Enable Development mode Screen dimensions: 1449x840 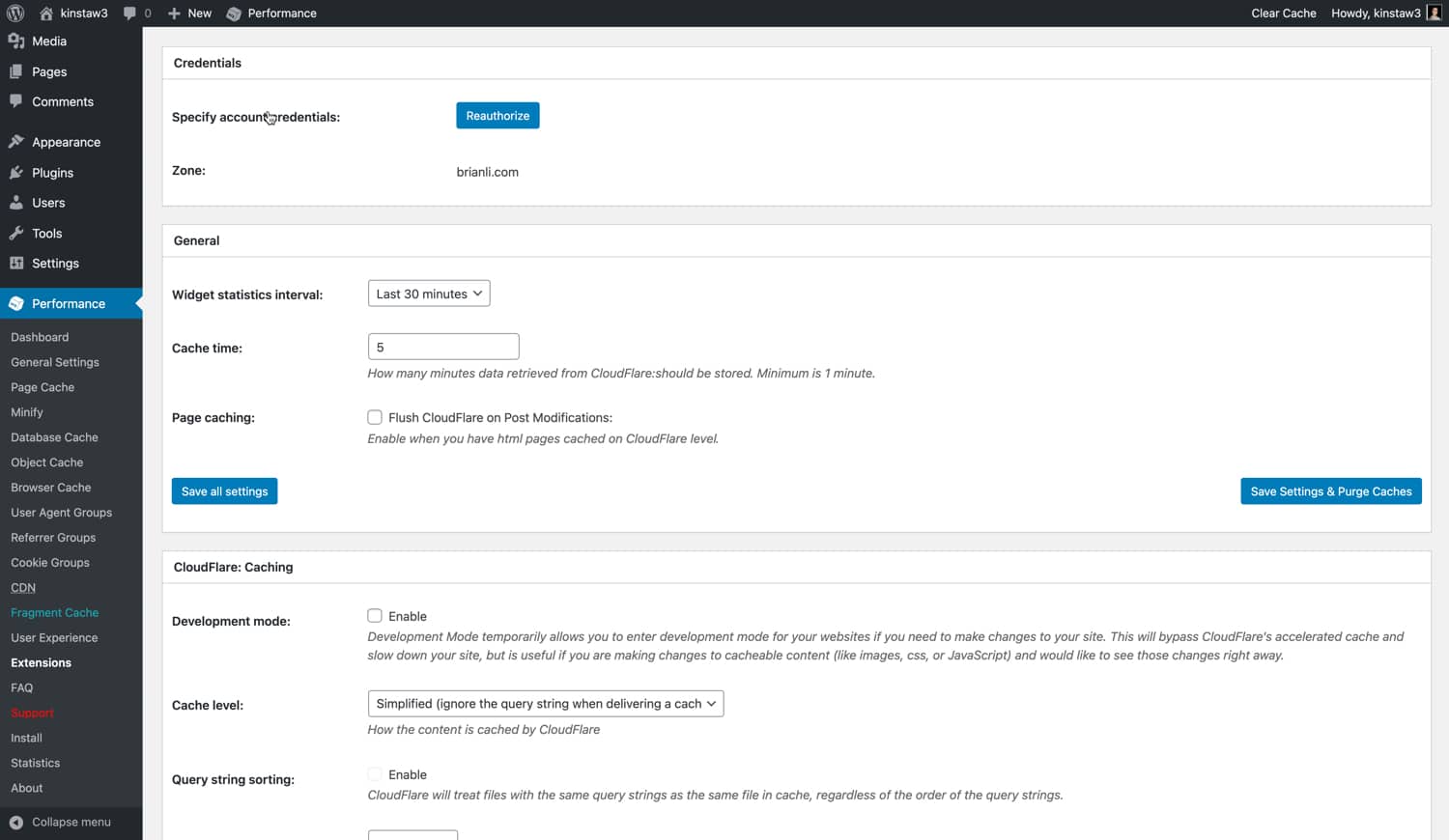click(375, 615)
